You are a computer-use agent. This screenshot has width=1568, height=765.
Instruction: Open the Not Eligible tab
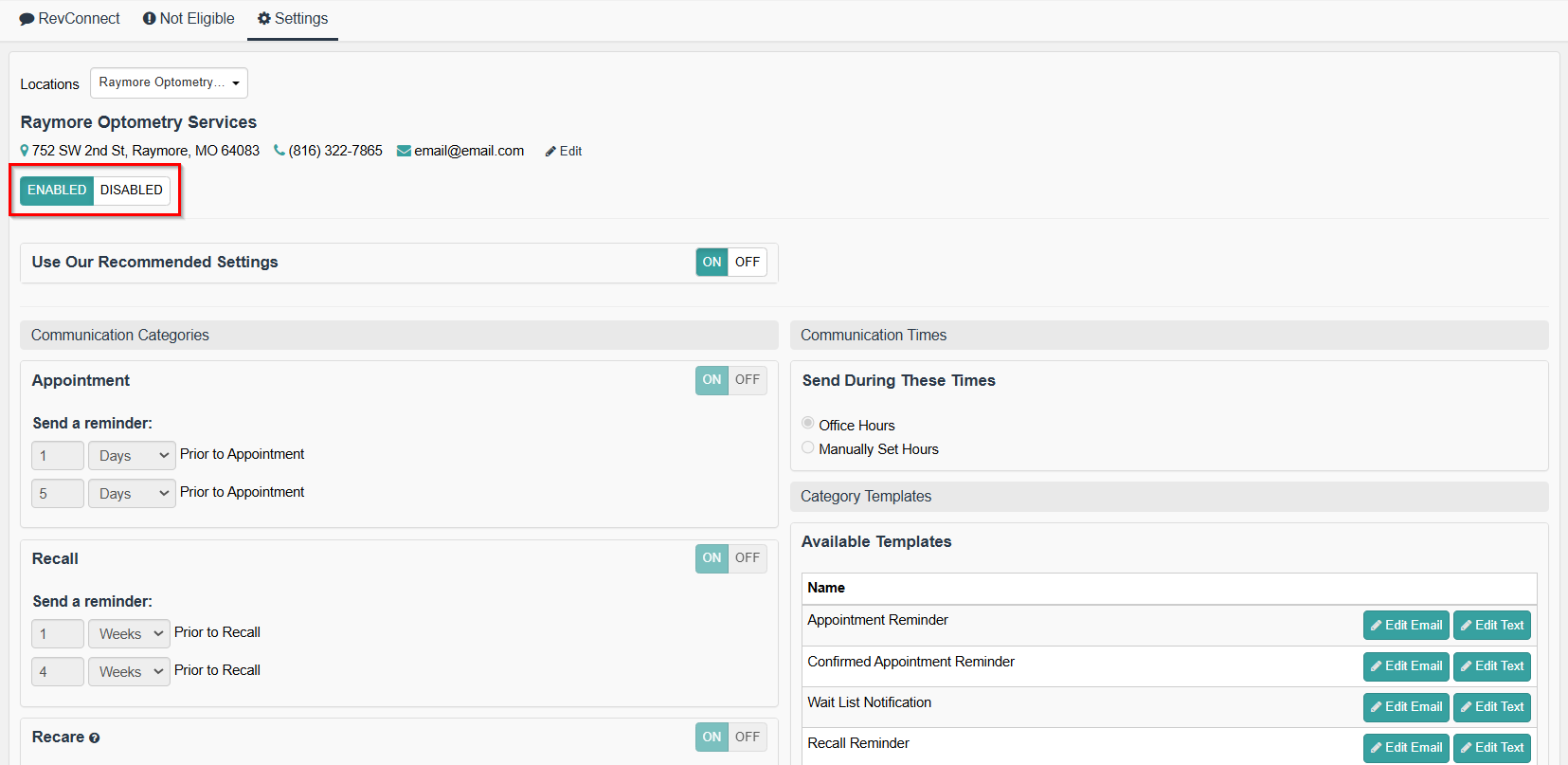point(189,19)
